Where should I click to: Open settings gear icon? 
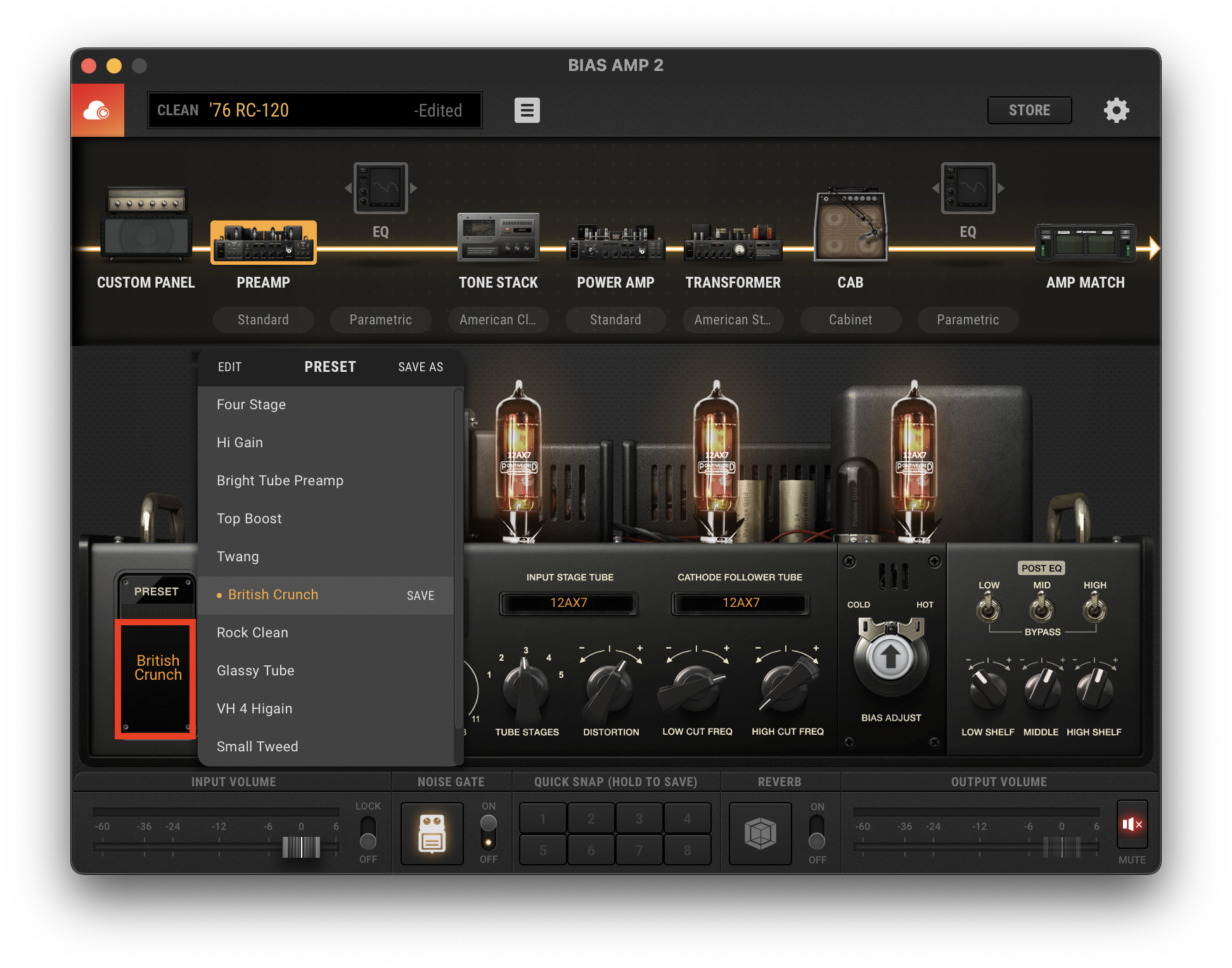(x=1116, y=110)
